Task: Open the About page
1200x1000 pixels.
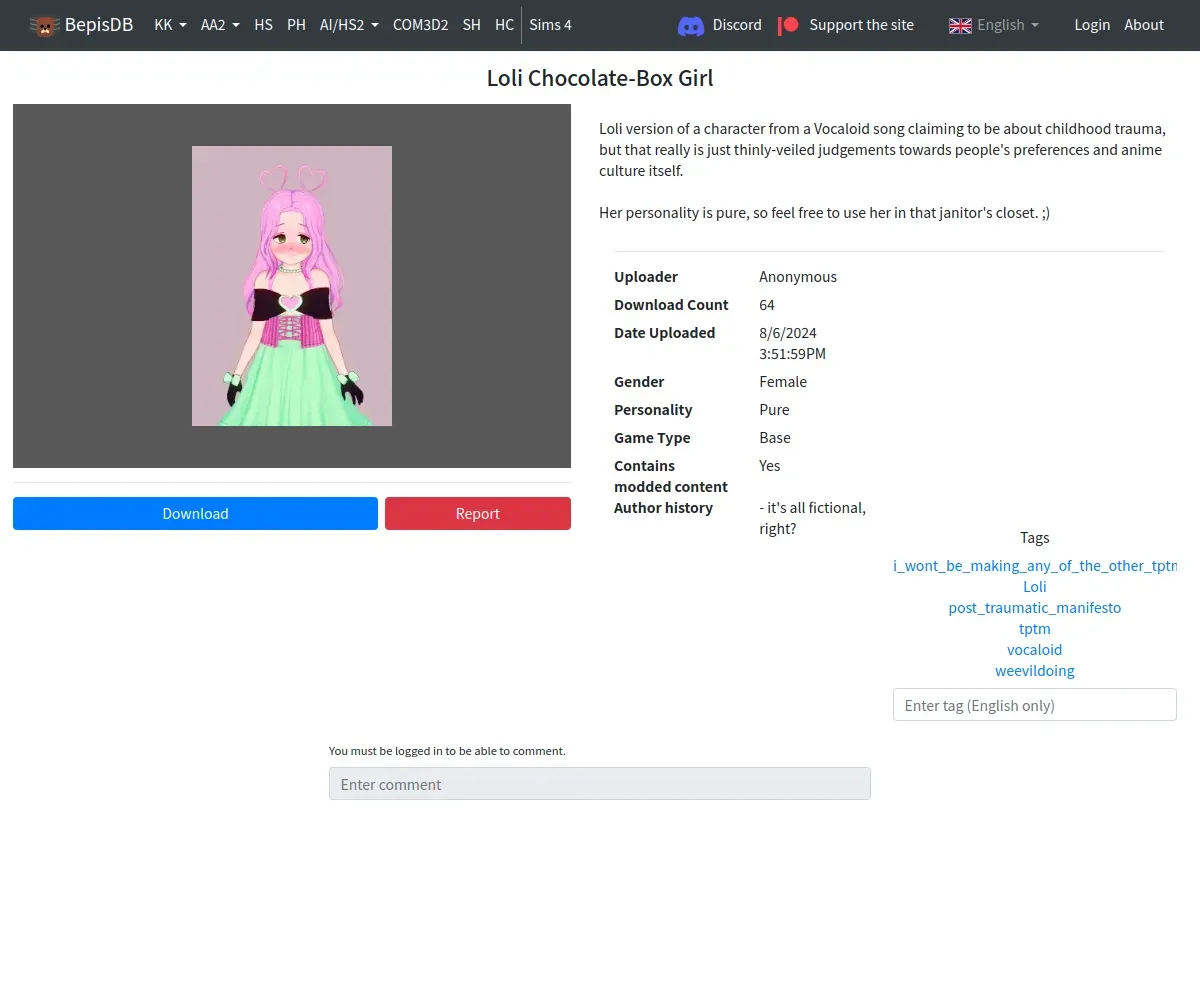Action: click(x=1144, y=25)
